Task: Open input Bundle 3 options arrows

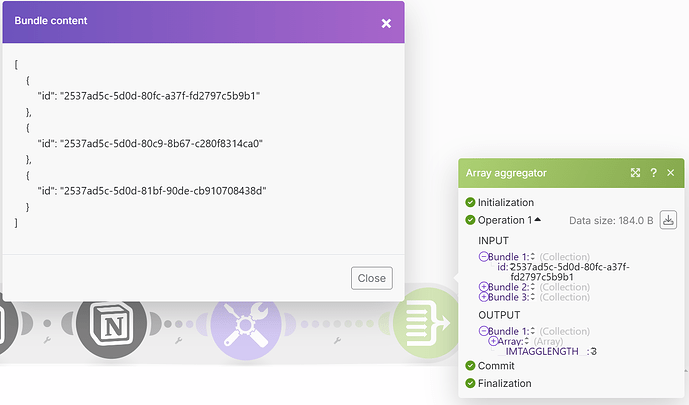Action: coord(533,297)
